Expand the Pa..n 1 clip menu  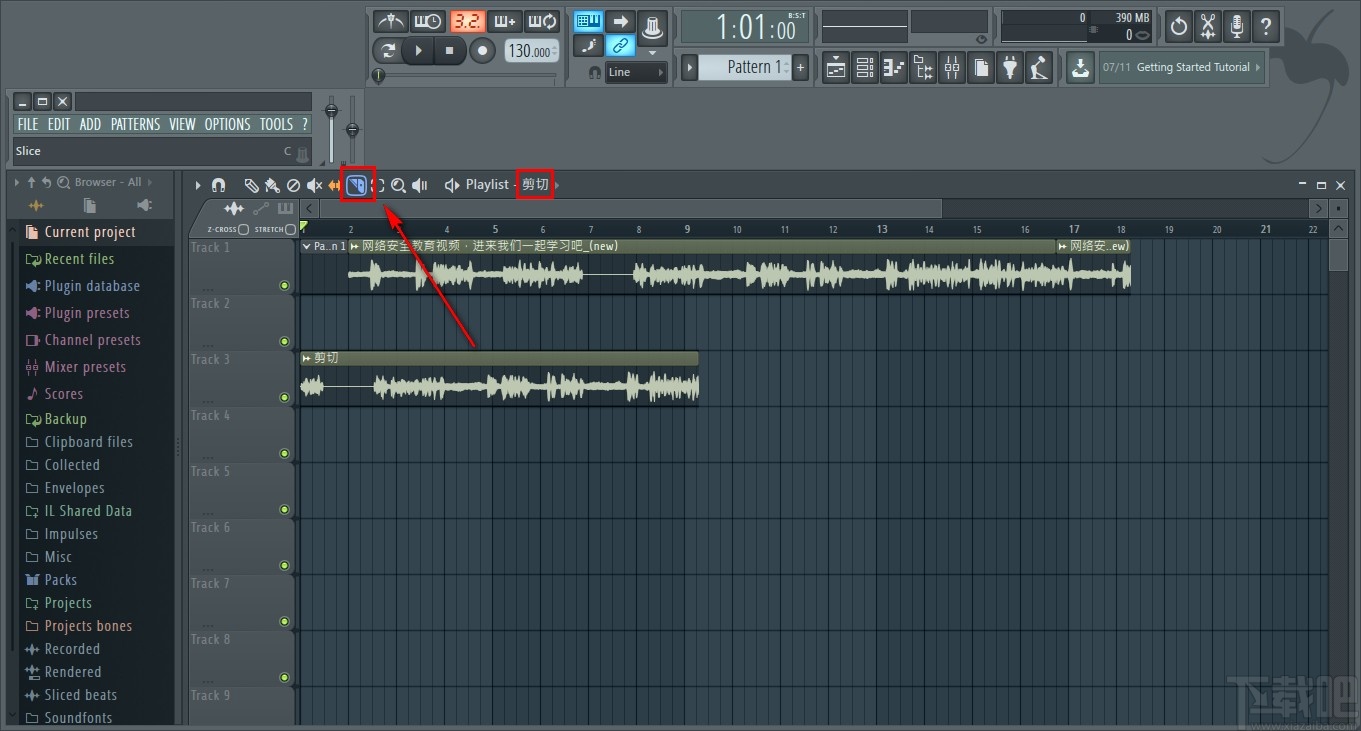pos(307,246)
